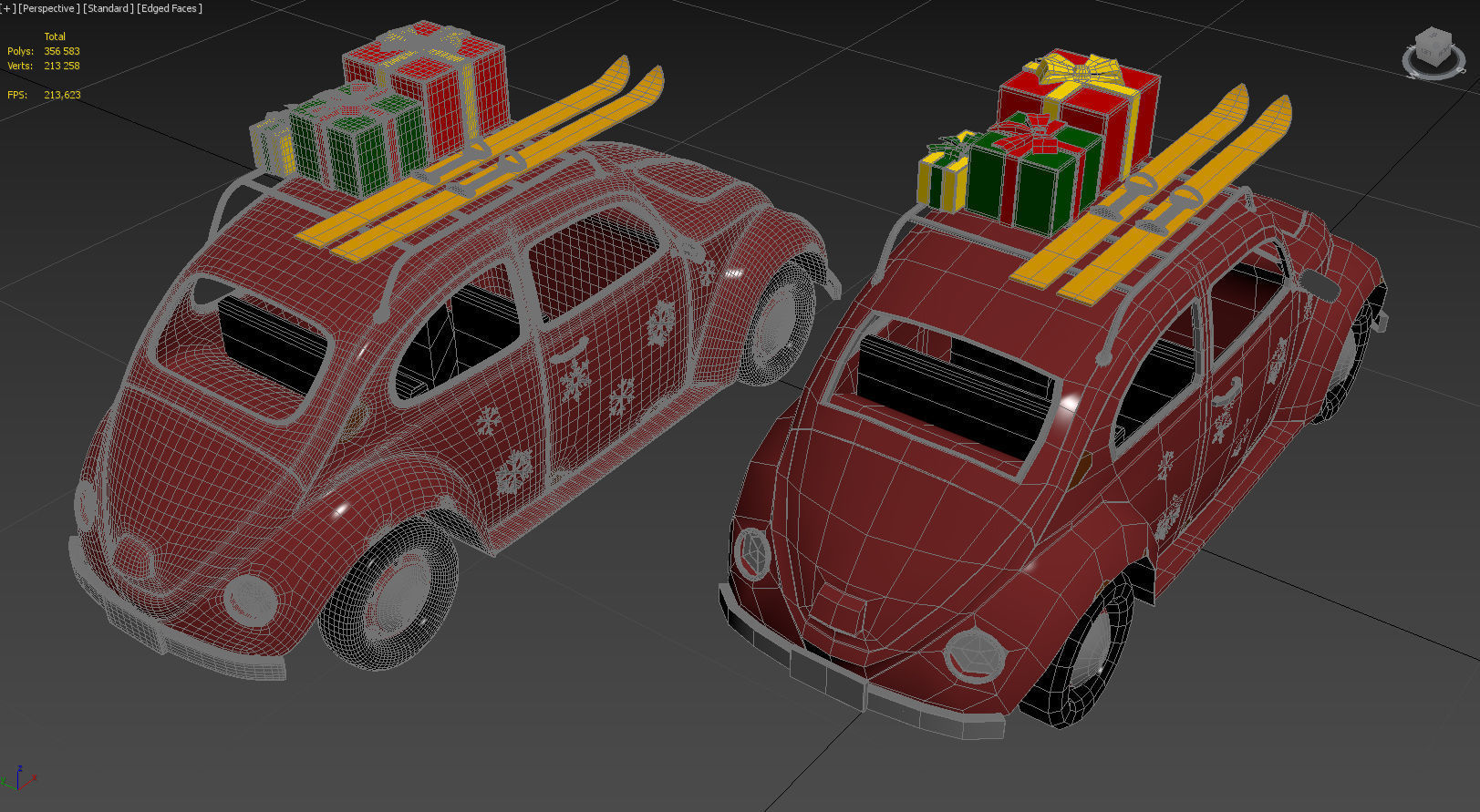
Task: Click the FPS: statistics label
Action: [16, 95]
